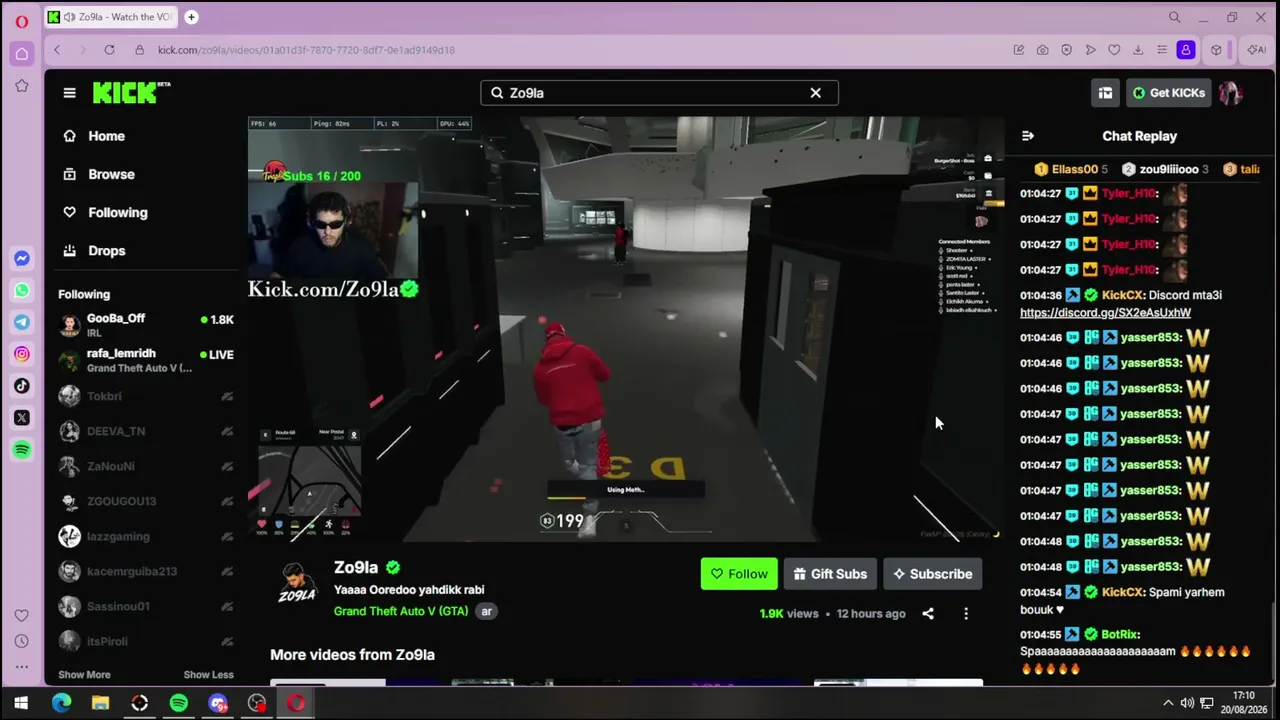Open TikTok in Opera sidebar
1280x720 pixels.
click(21, 386)
